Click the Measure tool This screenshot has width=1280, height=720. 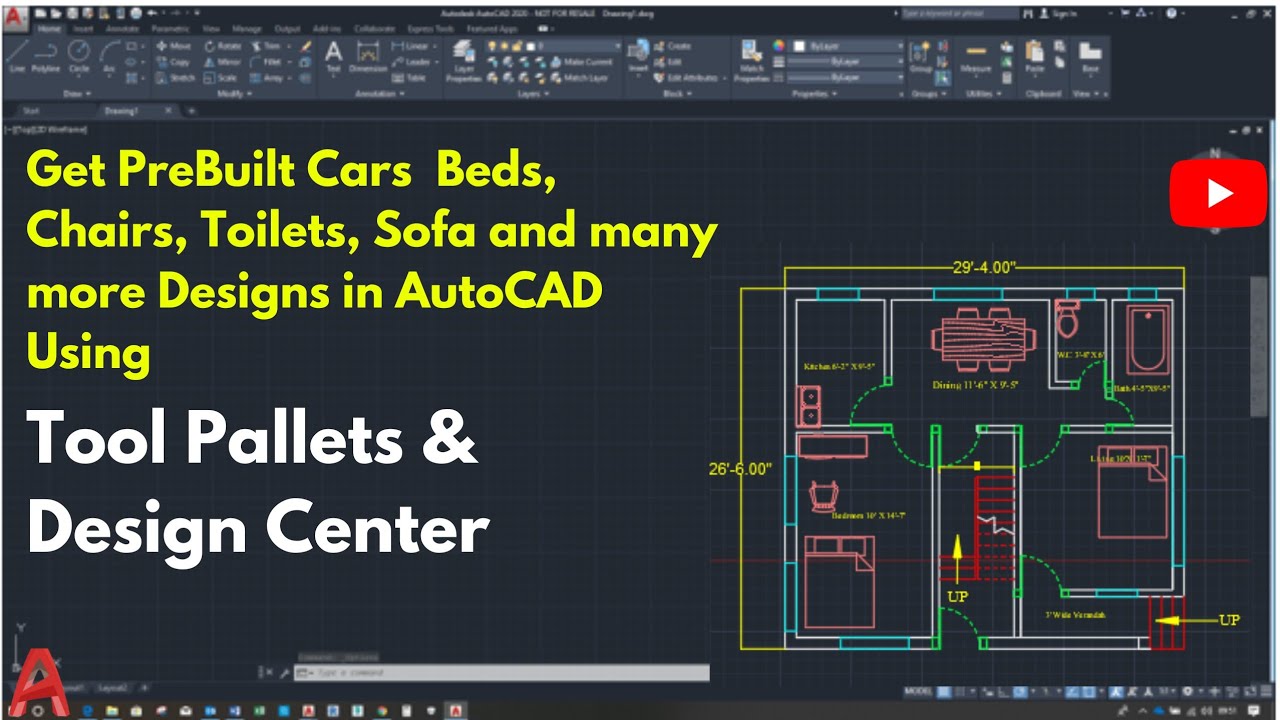(976, 57)
